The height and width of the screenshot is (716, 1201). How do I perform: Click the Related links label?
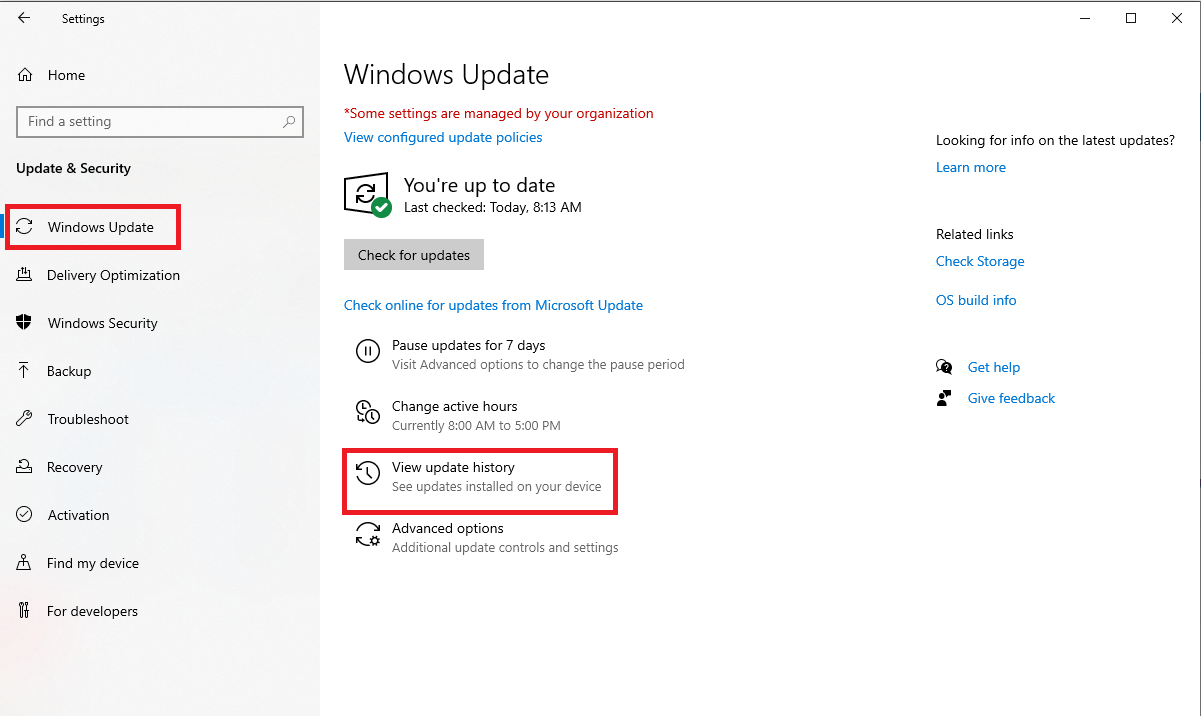pyautogui.click(x=975, y=234)
